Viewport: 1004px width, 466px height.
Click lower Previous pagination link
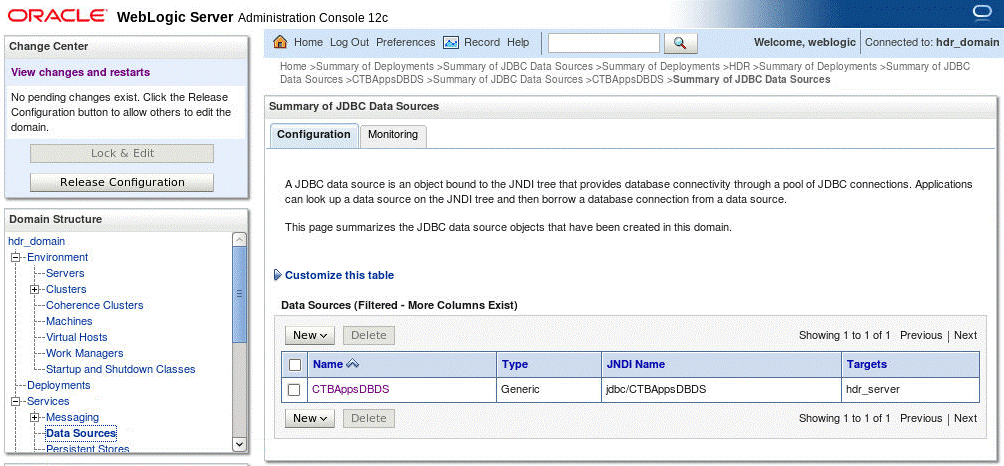pos(921,419)
